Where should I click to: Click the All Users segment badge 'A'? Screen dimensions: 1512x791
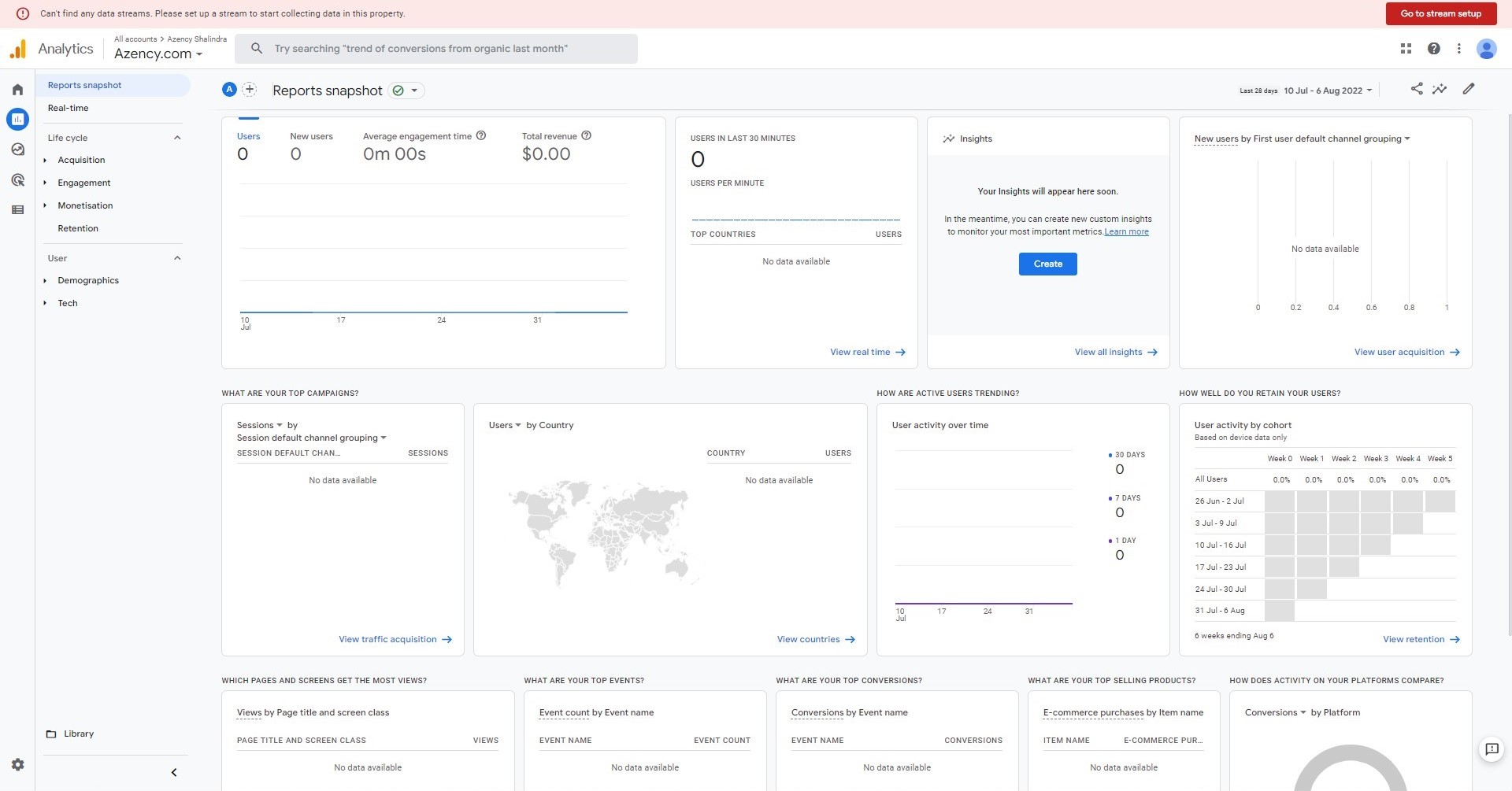point(229,90)
